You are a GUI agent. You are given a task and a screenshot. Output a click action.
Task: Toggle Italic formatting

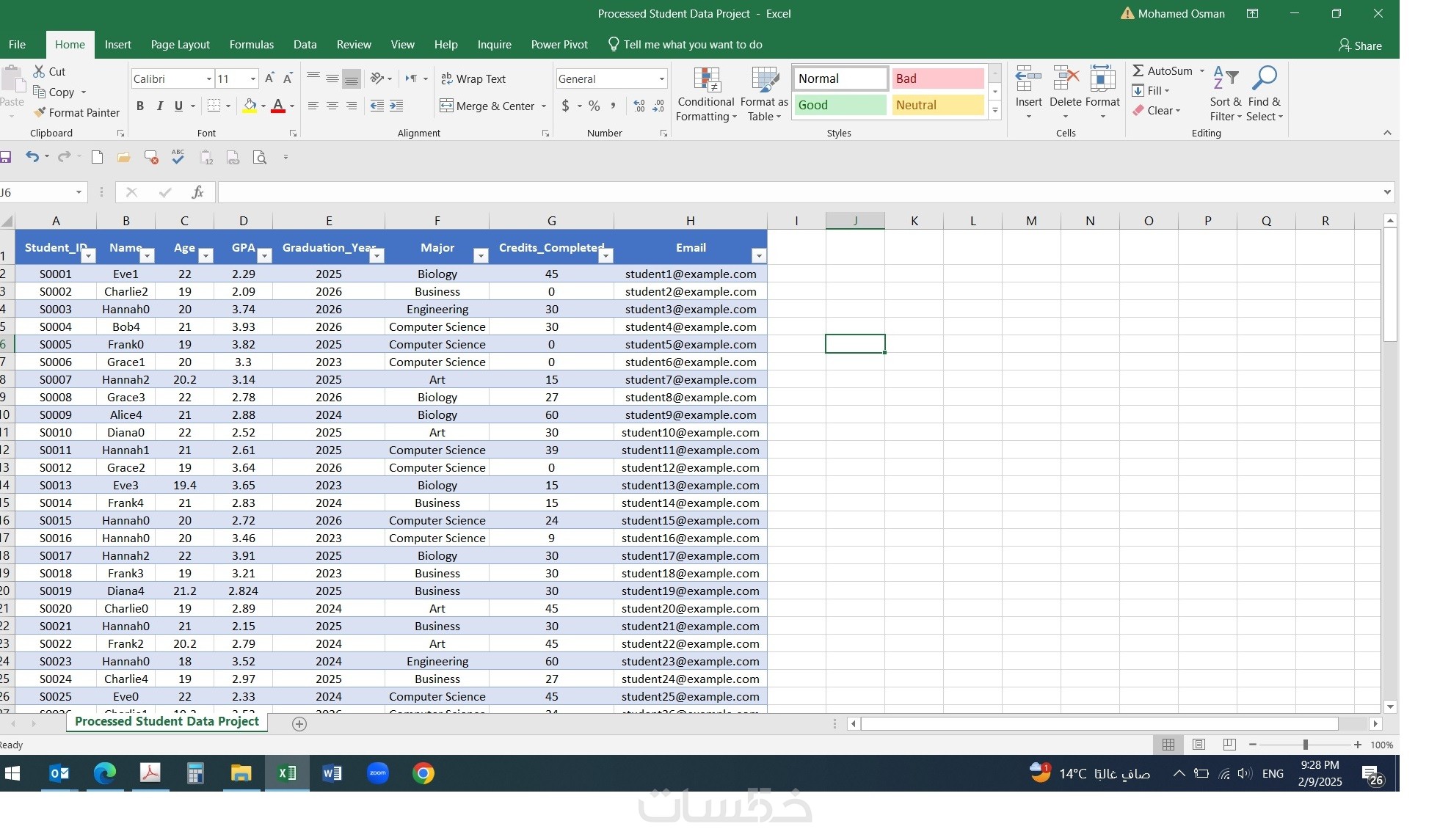coord(159,106)
